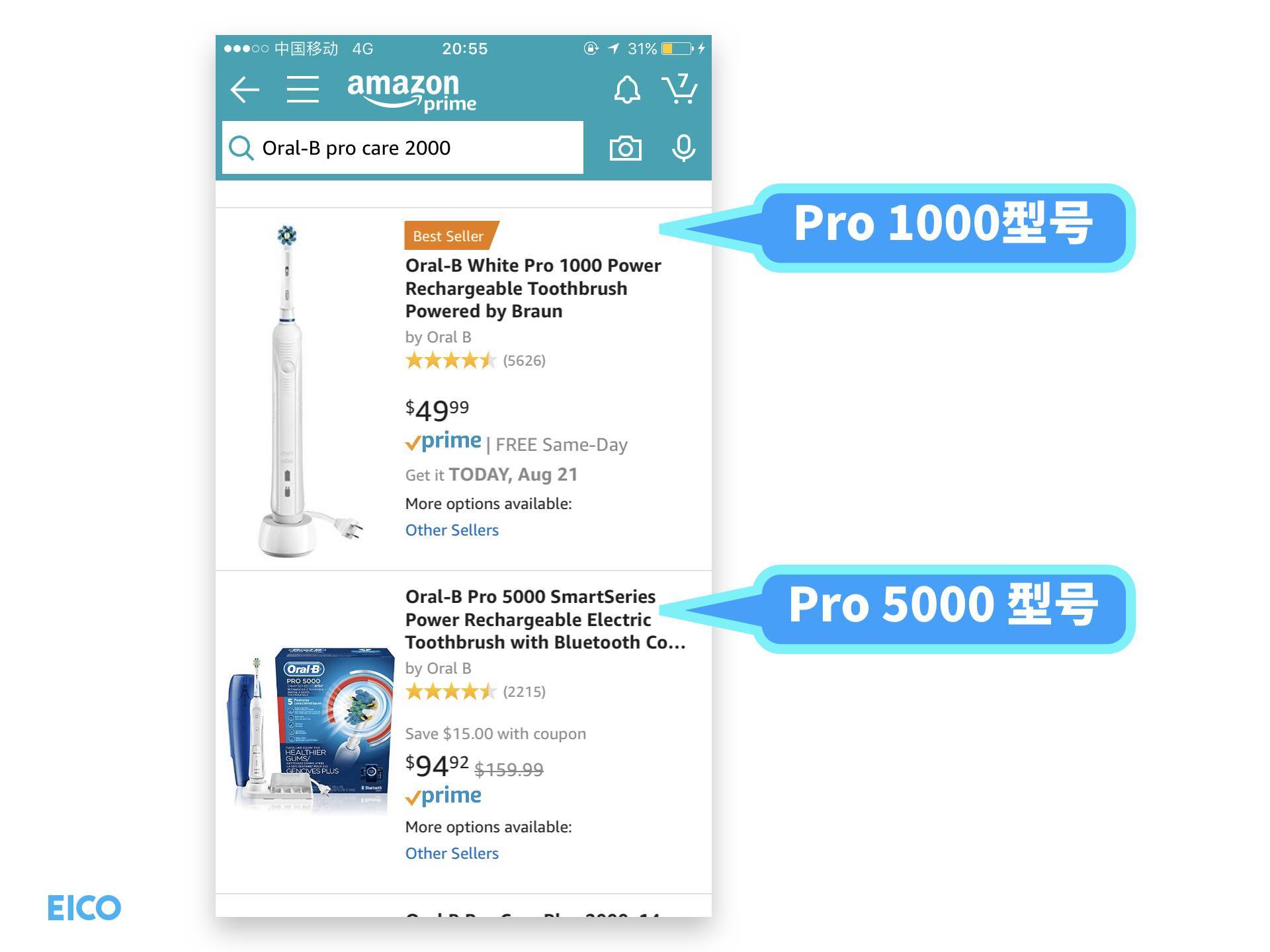Image resolution: width=1270 pixels, height=952 pixels.
Task: Click Other Sellers under the Pro 1000
Action: pyautogui.click(x=452, y=530)
